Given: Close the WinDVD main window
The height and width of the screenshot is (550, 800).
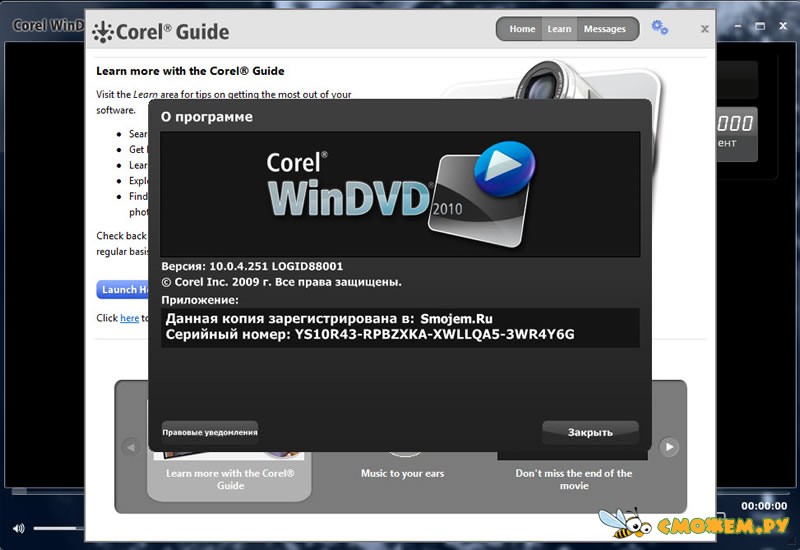Looking at the screenshot, I should point(783,26).
